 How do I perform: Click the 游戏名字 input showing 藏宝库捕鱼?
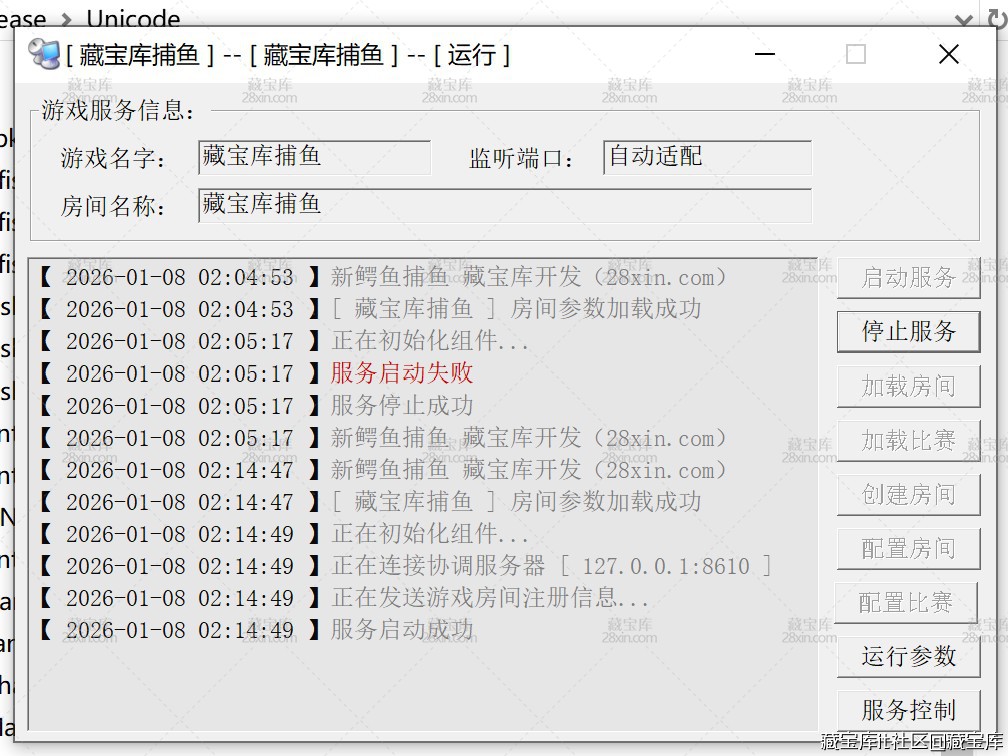point(313,157)
